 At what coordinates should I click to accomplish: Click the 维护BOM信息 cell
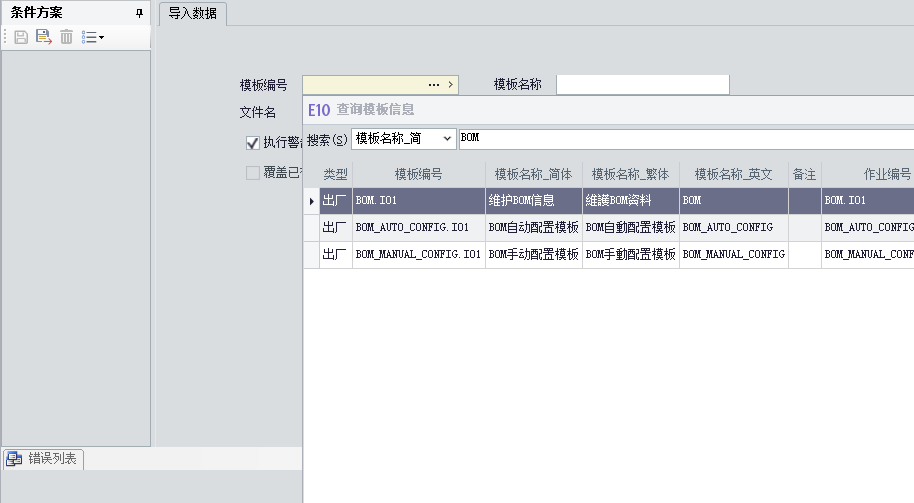click(533, 201)
